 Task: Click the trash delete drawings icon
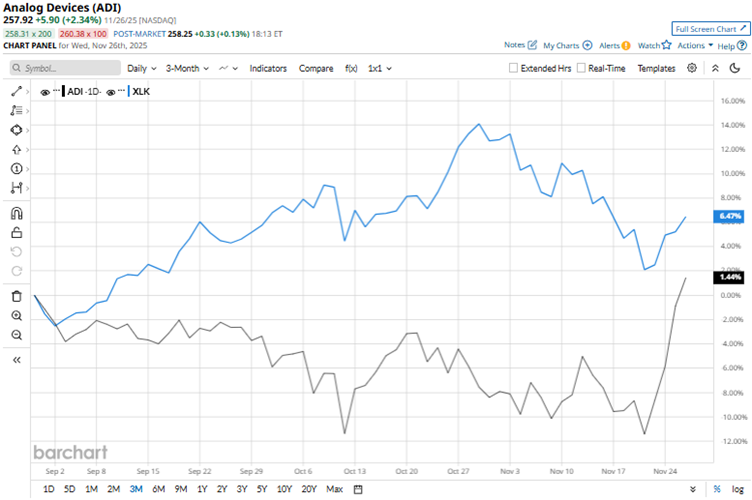click(x=16, y=296)
